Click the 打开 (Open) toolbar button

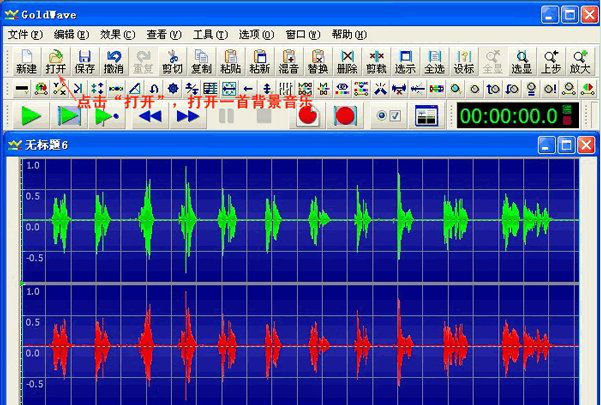55,61
